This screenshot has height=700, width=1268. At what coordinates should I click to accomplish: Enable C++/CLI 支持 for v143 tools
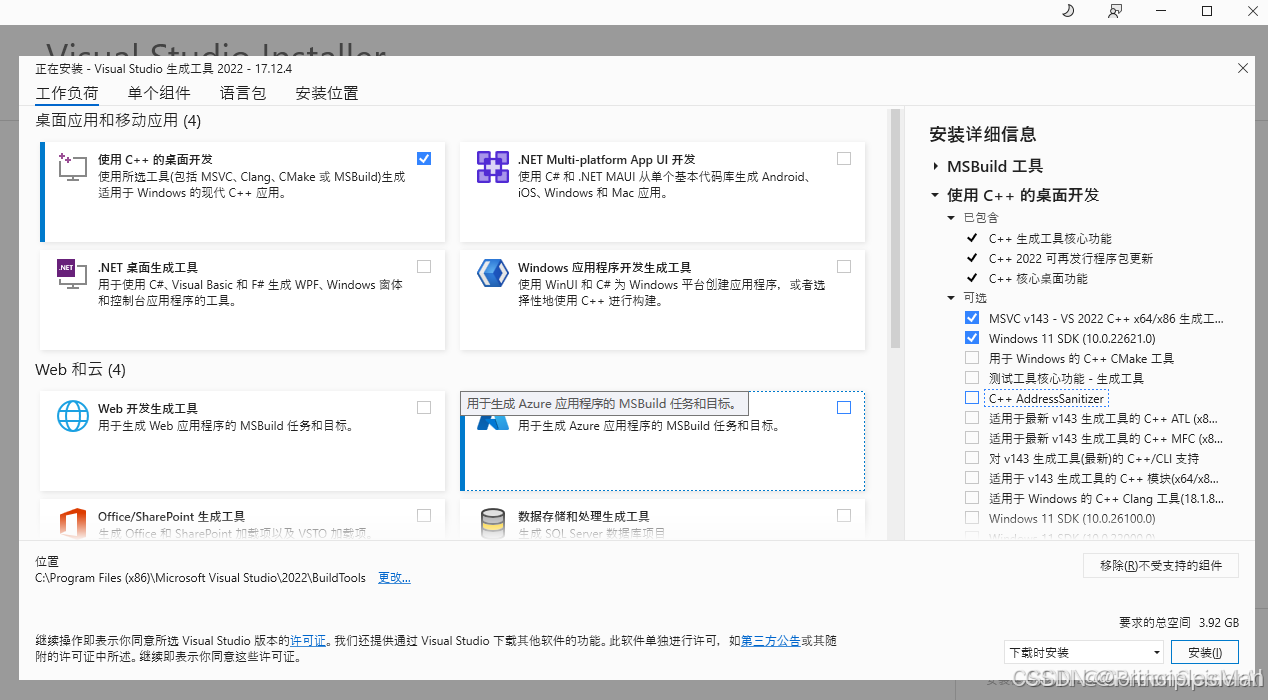[972, 458]
